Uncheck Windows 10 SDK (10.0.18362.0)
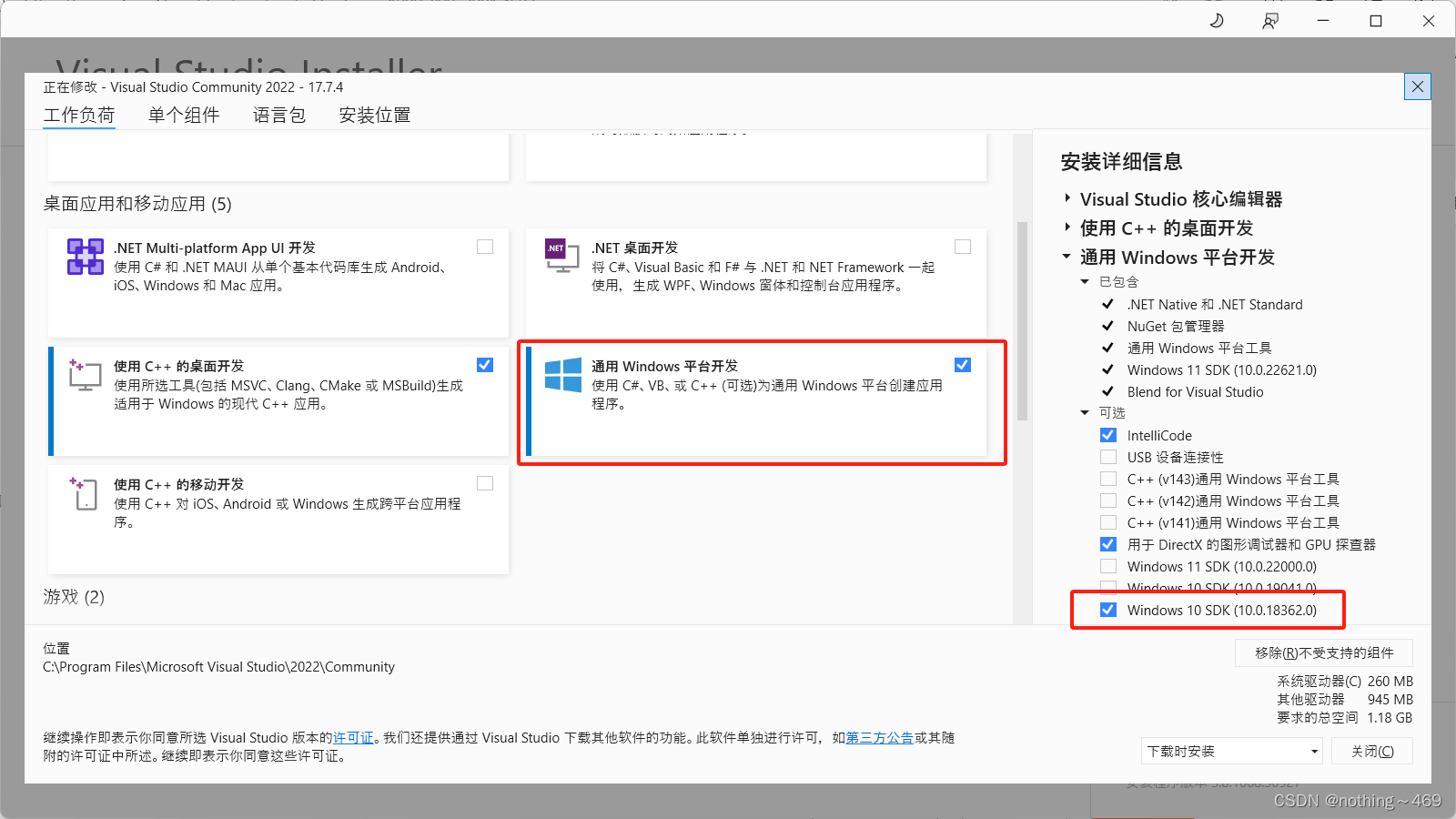1456x819 pixels. 1108,610
